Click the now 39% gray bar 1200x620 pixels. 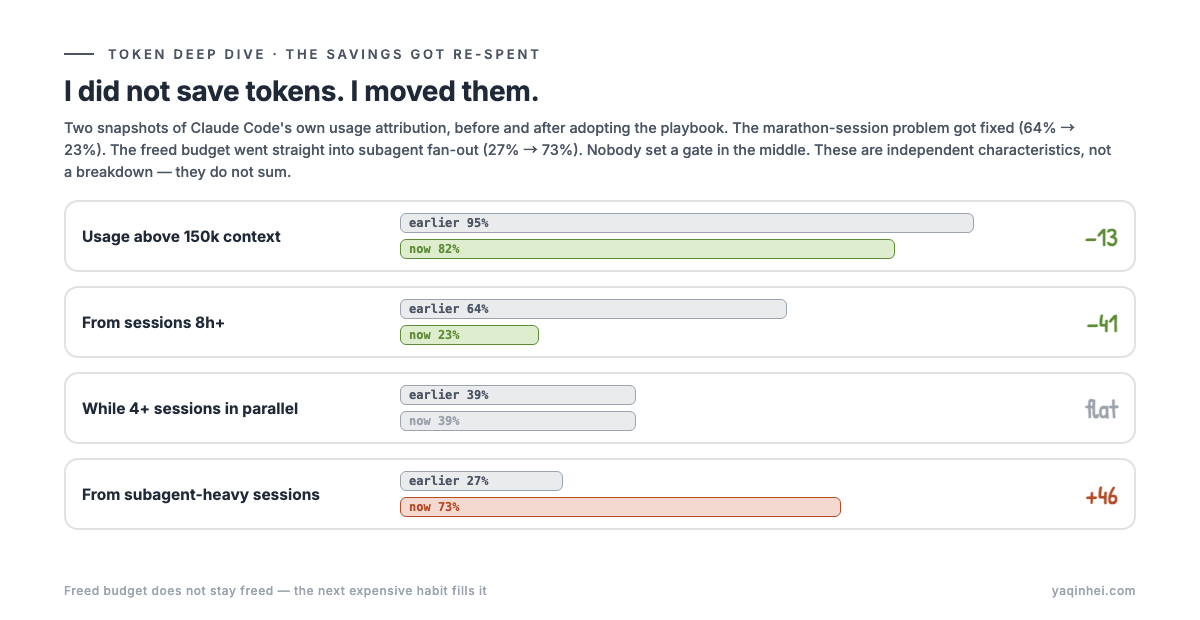tap(518, 421)
